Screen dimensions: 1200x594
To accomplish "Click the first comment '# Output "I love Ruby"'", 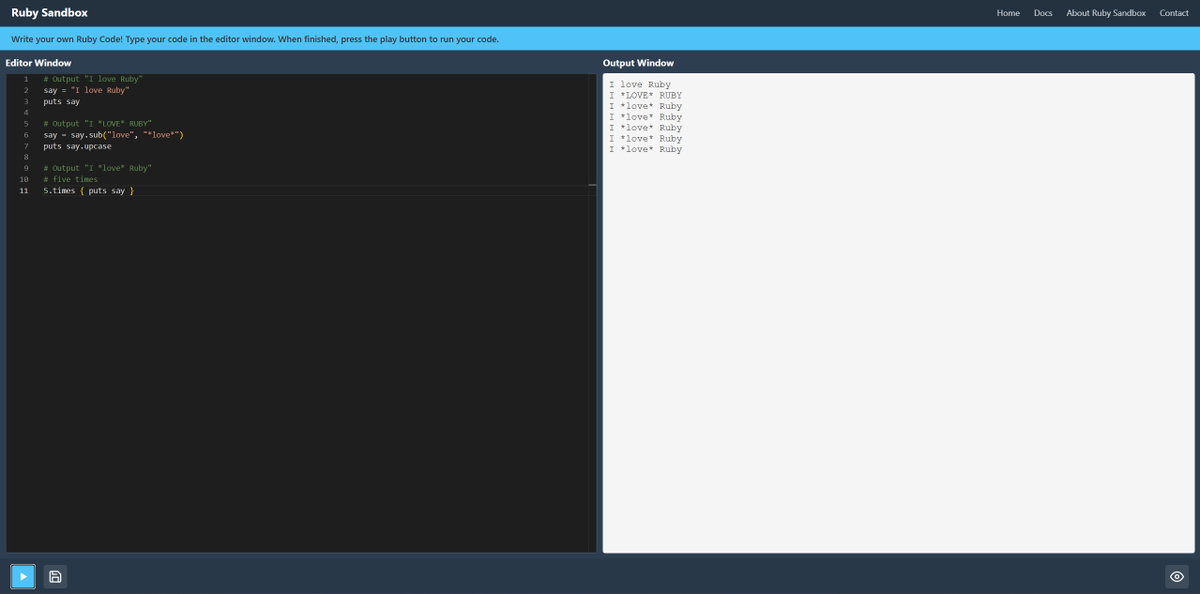I will pyautogui.click(x=93, y=79).
